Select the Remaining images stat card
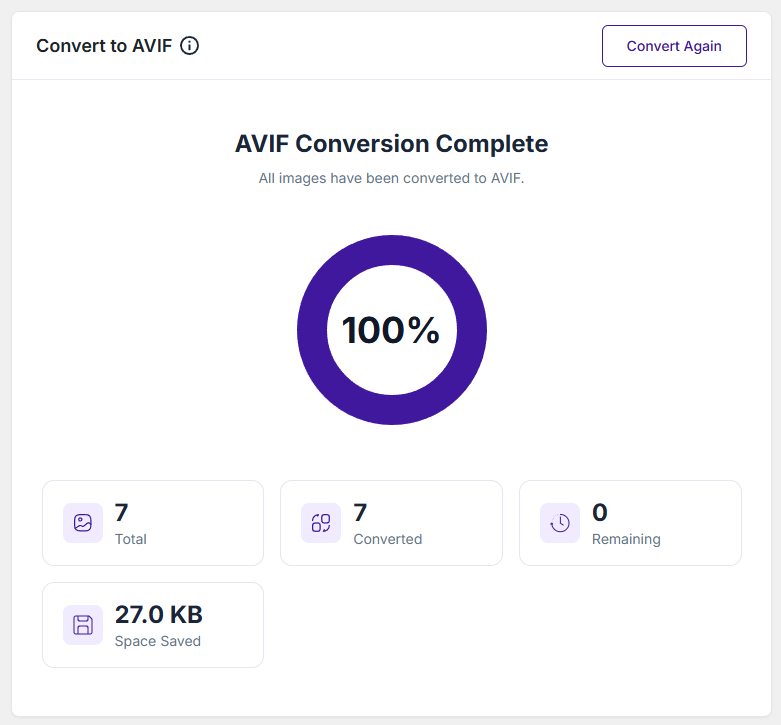This screenshot has height=725, width=781. coord(630,523)
